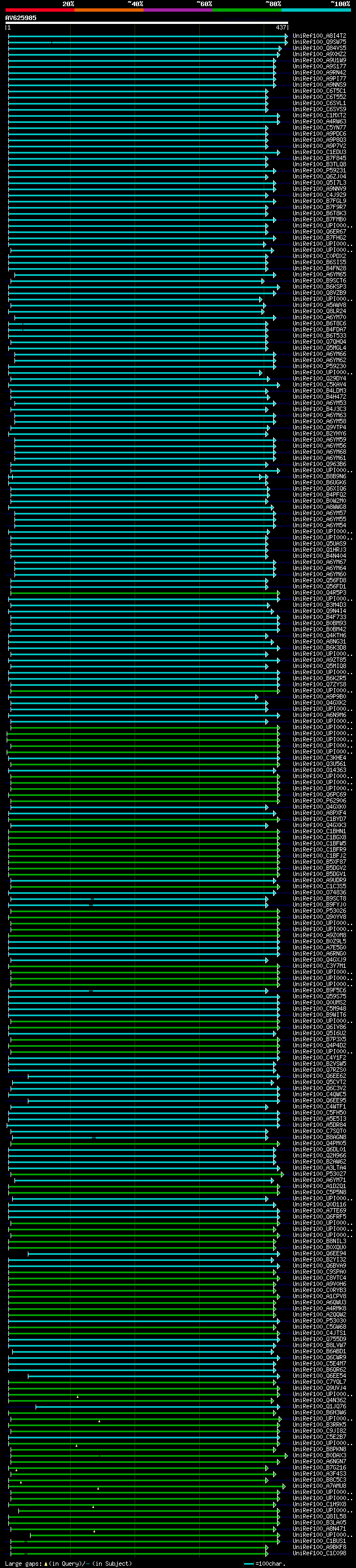Select label UniRef100_A9NNS9
The width and height of the screenshot is (356, 1568).
coord(319,85)
